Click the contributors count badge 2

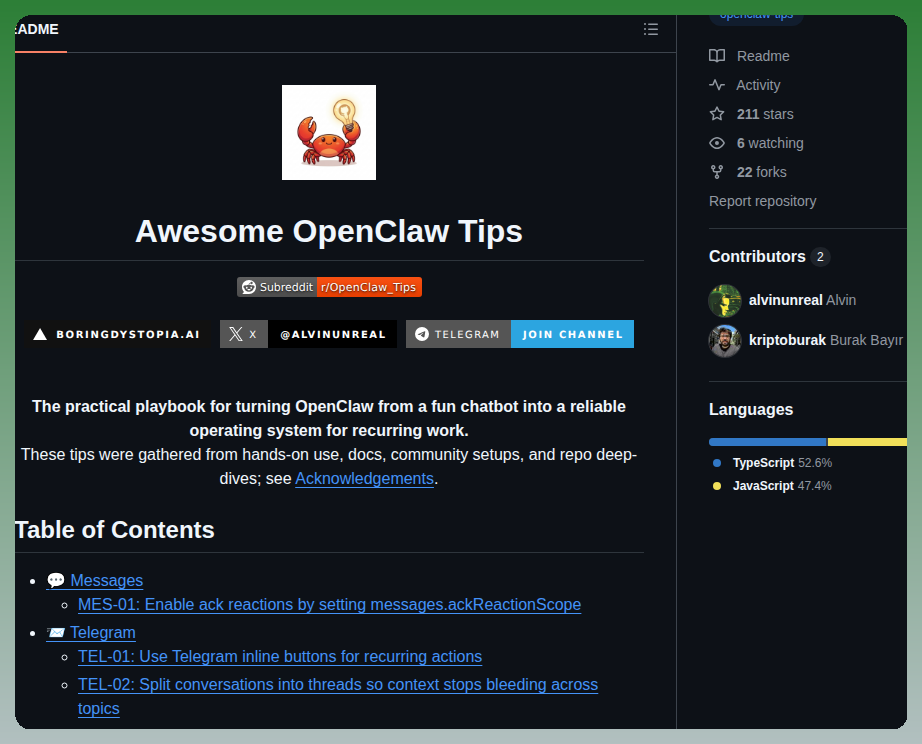click(x=820, y=256)
